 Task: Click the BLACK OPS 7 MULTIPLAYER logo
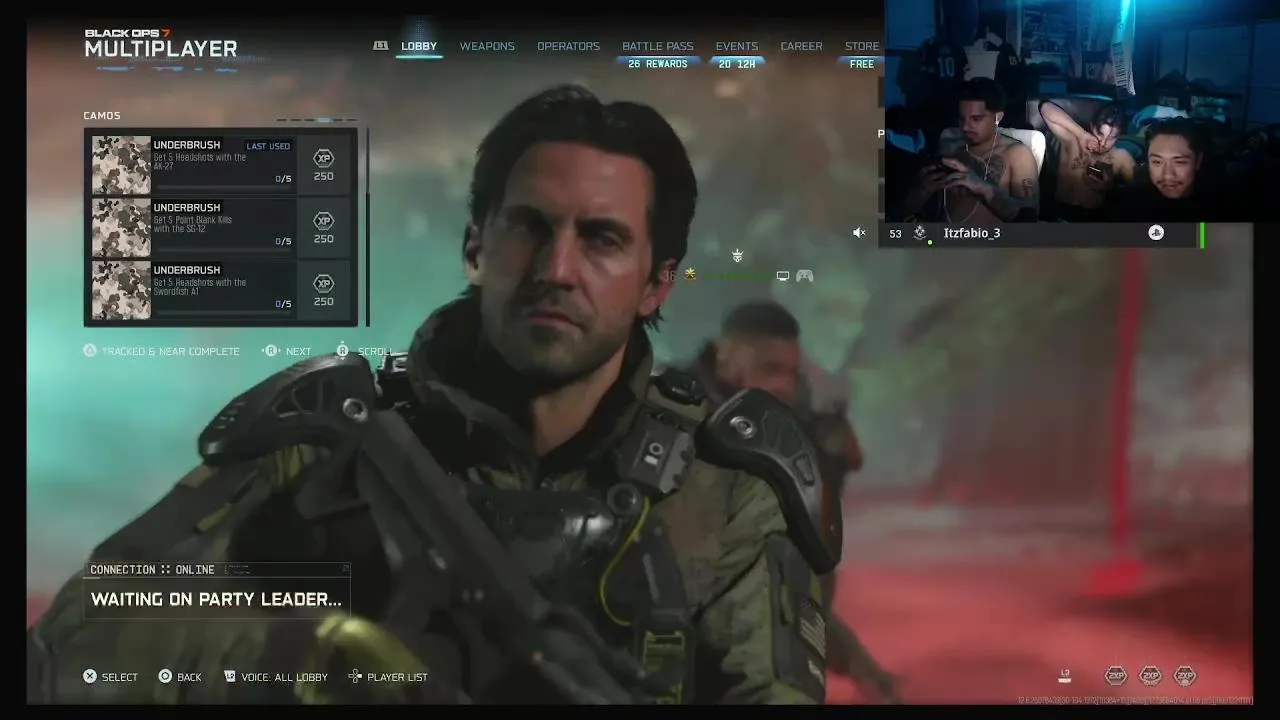(161, 43)
